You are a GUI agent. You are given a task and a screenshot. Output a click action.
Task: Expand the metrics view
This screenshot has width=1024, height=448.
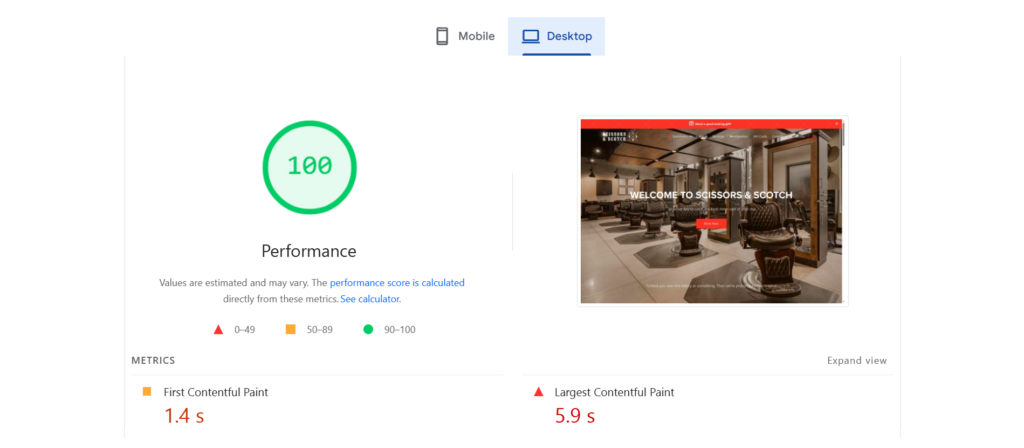[x=856, y=361]
